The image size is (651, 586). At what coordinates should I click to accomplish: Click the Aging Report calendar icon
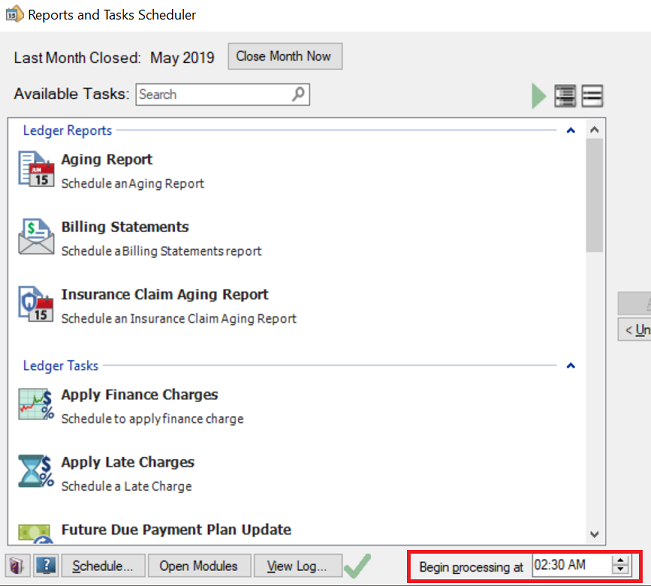click(36, 169)
